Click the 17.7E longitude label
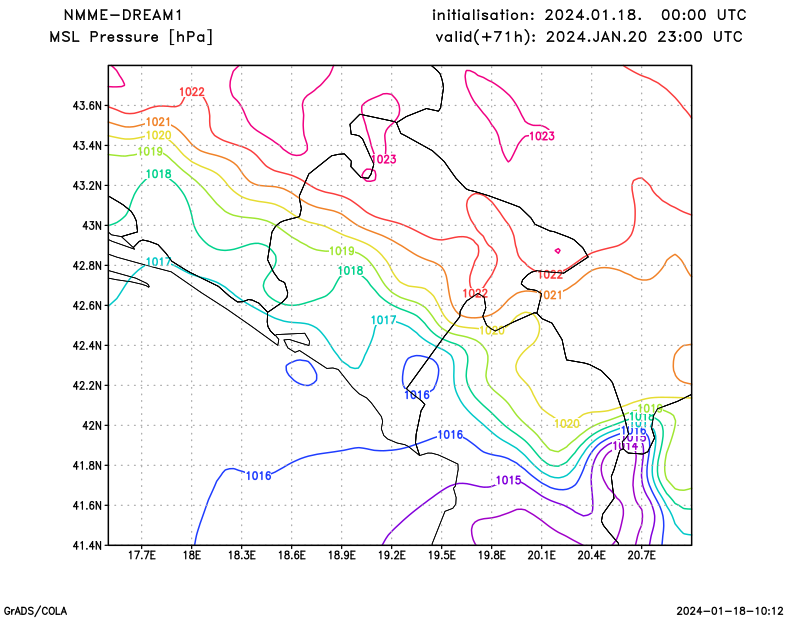Screen dimensions: 800x618 [x=141, y=555]
